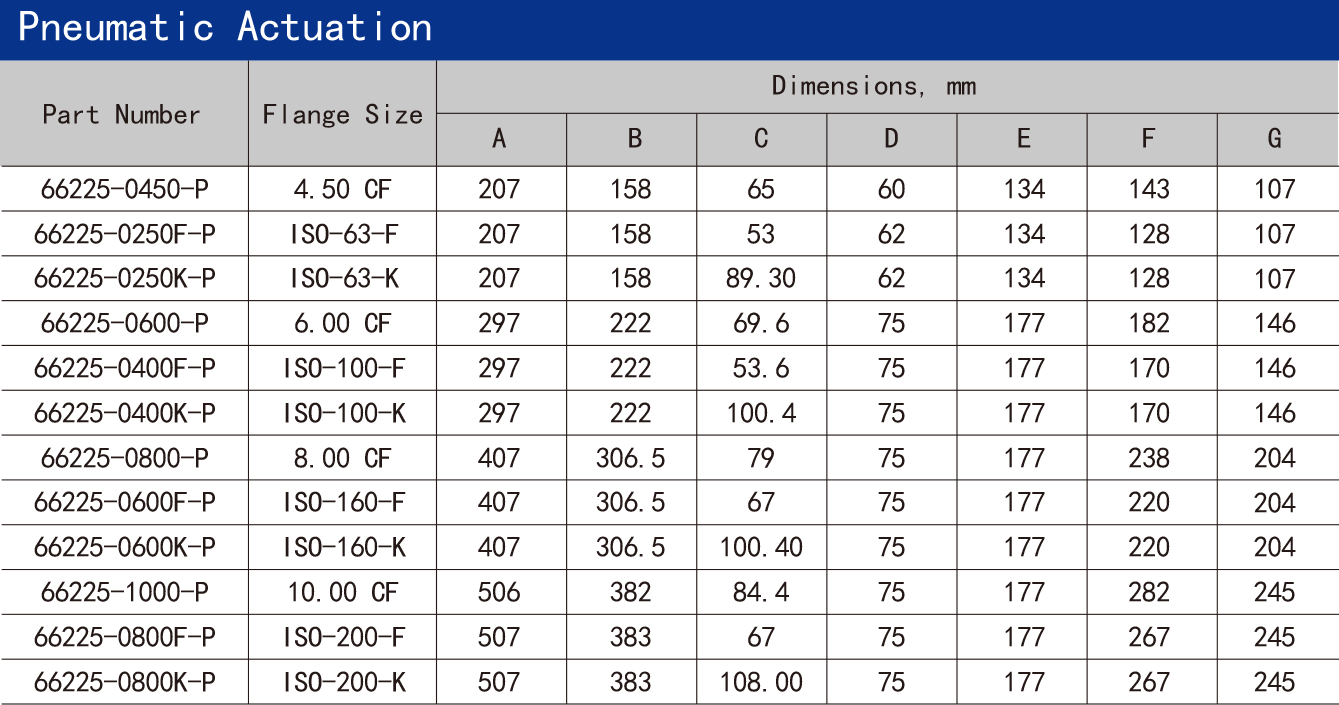Click the 108.00 value in column C
This screenshot has height=705, width=1339.
pos(760,682)
